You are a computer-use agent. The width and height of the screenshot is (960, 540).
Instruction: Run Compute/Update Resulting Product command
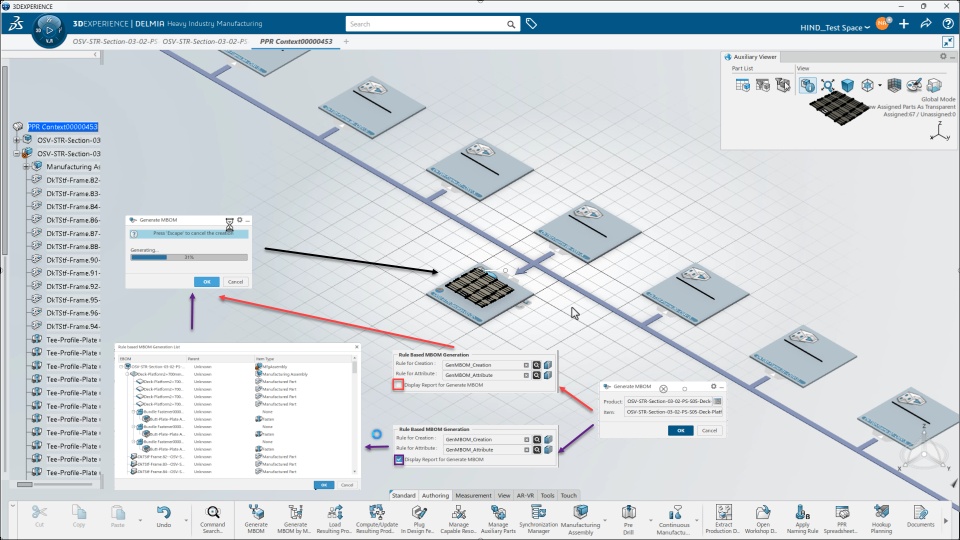point(377,518)
